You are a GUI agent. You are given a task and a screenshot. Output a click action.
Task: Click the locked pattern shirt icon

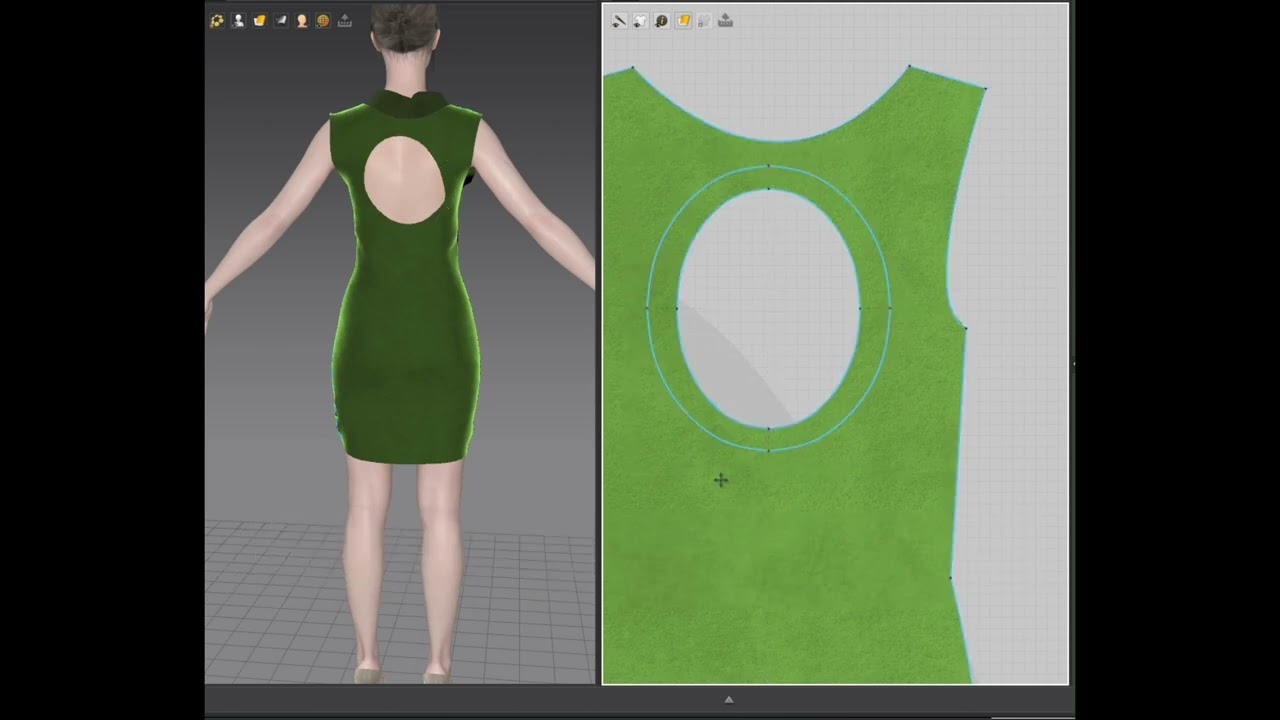(x=704, y=20)
